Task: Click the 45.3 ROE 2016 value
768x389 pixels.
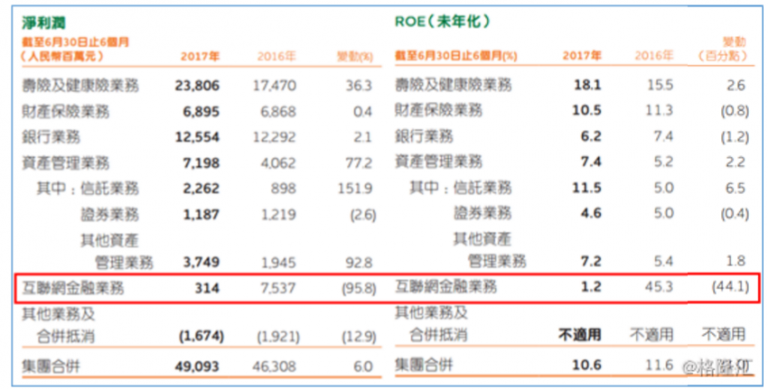Action: pos(659,286)
